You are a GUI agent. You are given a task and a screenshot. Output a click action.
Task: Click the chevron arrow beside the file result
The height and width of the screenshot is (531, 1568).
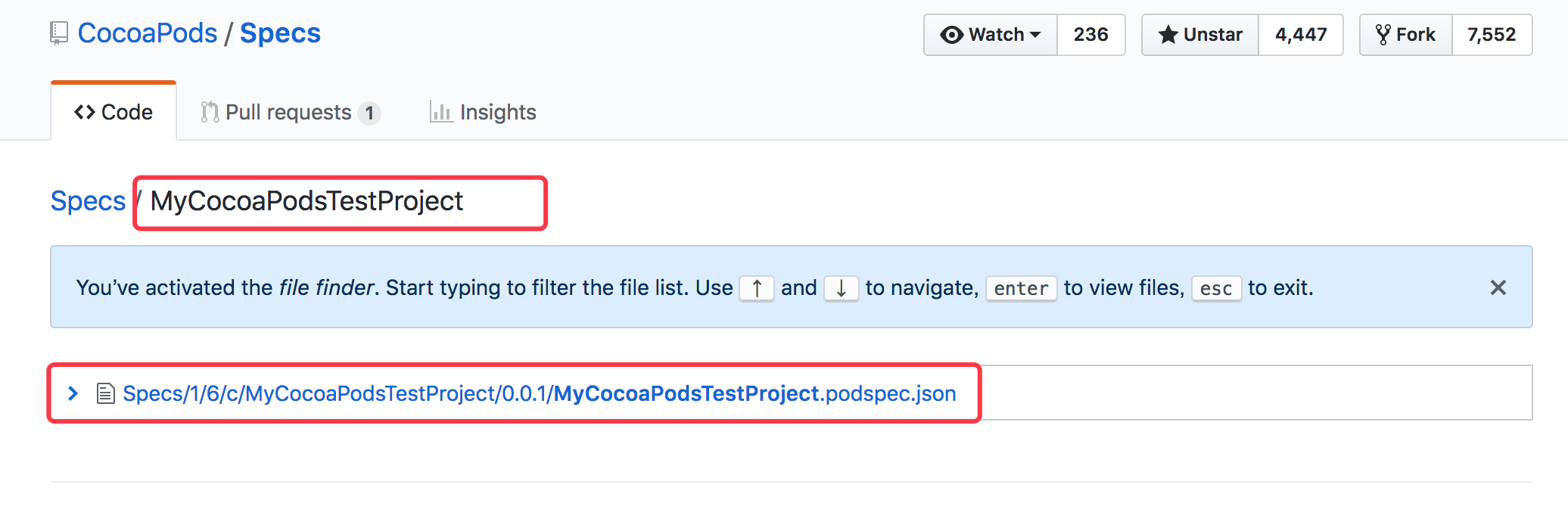(73, 393)
